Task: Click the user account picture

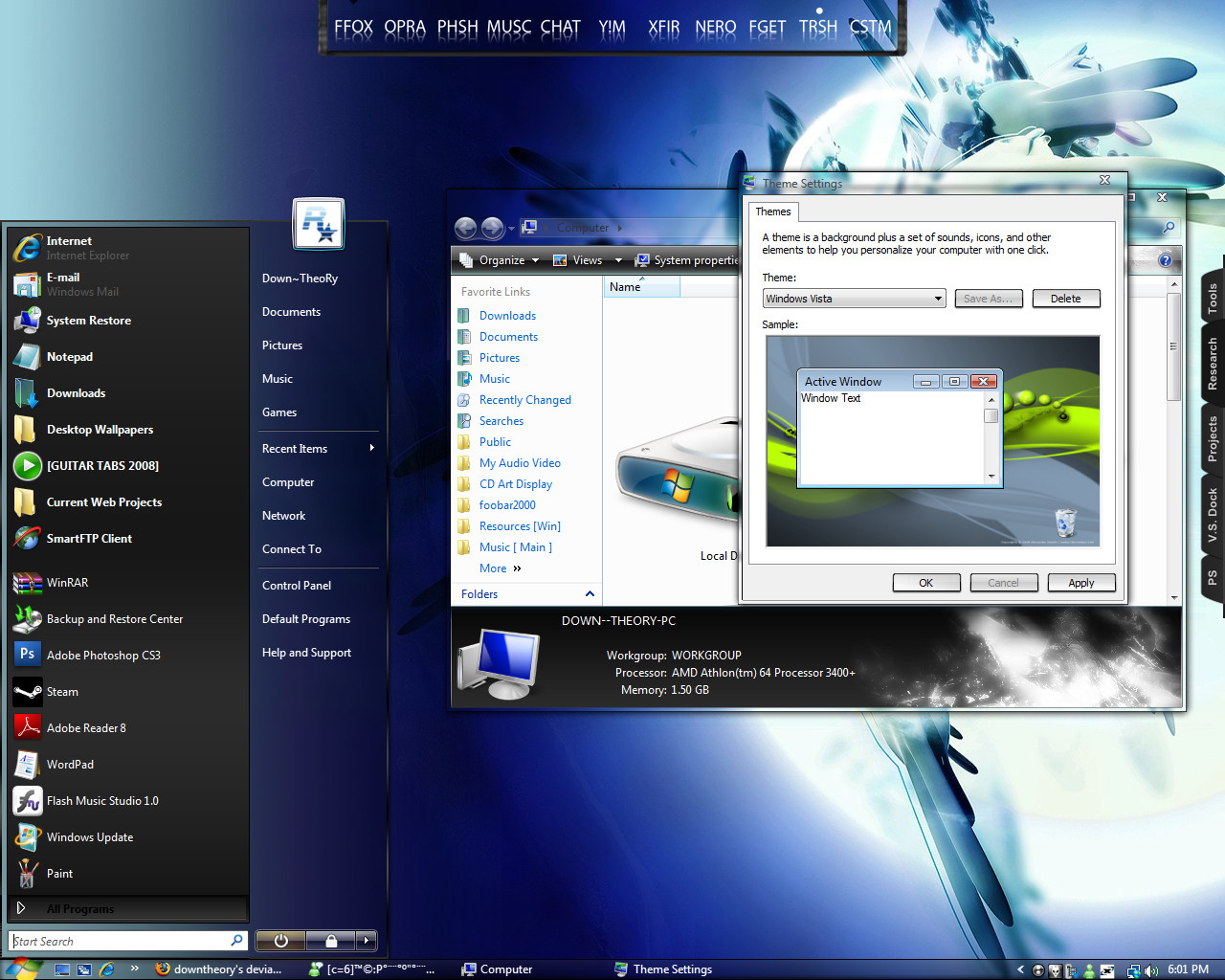Action: pyautogui.click(x=319, y=224)
